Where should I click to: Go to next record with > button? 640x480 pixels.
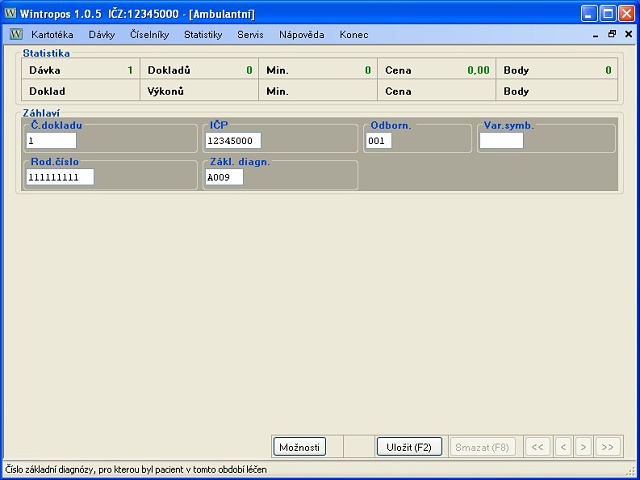[x=583, y=447]
